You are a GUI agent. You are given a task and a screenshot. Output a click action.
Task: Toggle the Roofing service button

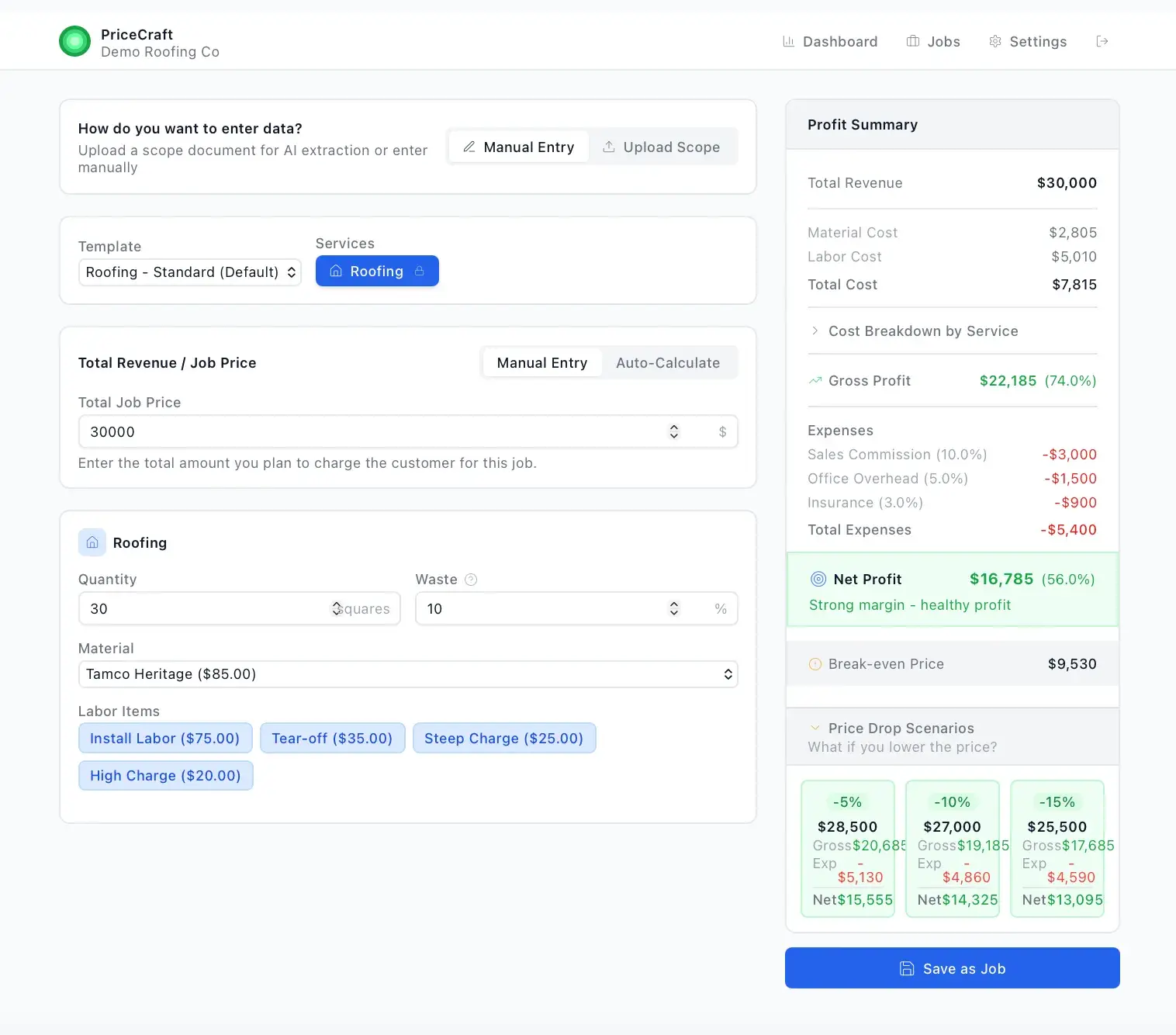[377, 271]
